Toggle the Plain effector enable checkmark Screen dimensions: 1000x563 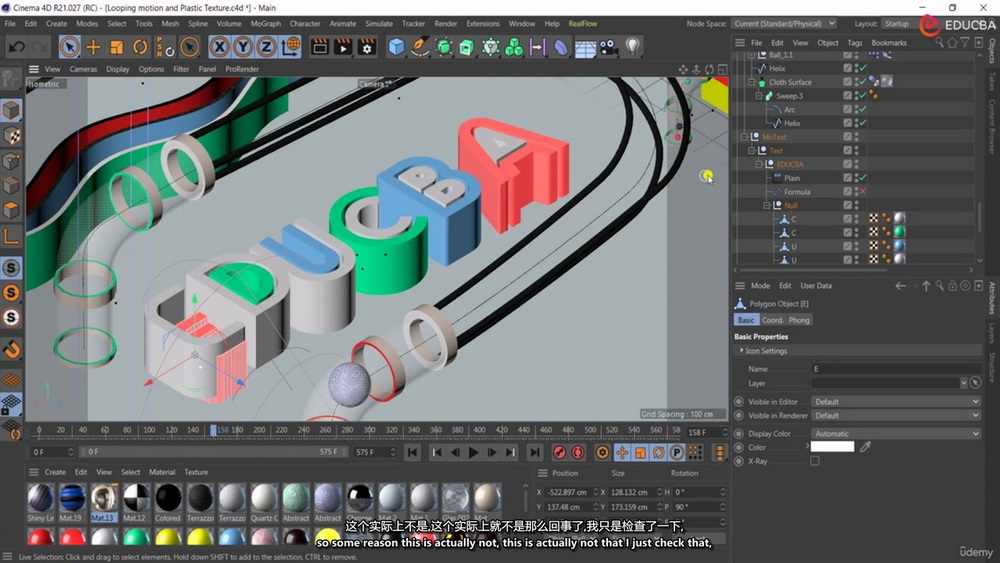tap(862, 178)
